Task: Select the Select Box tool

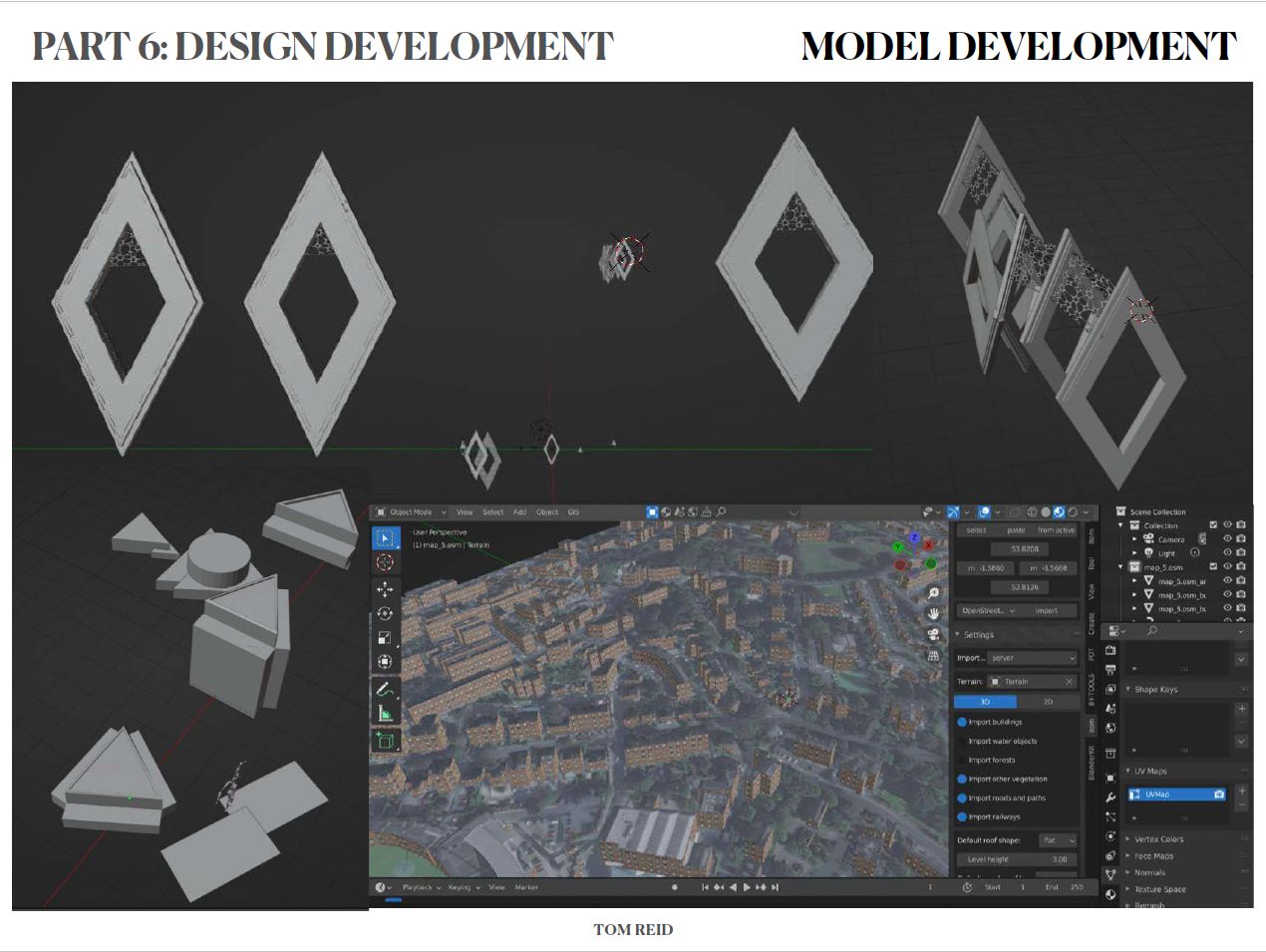Action: pyautogui.click(x=385, y=538)
